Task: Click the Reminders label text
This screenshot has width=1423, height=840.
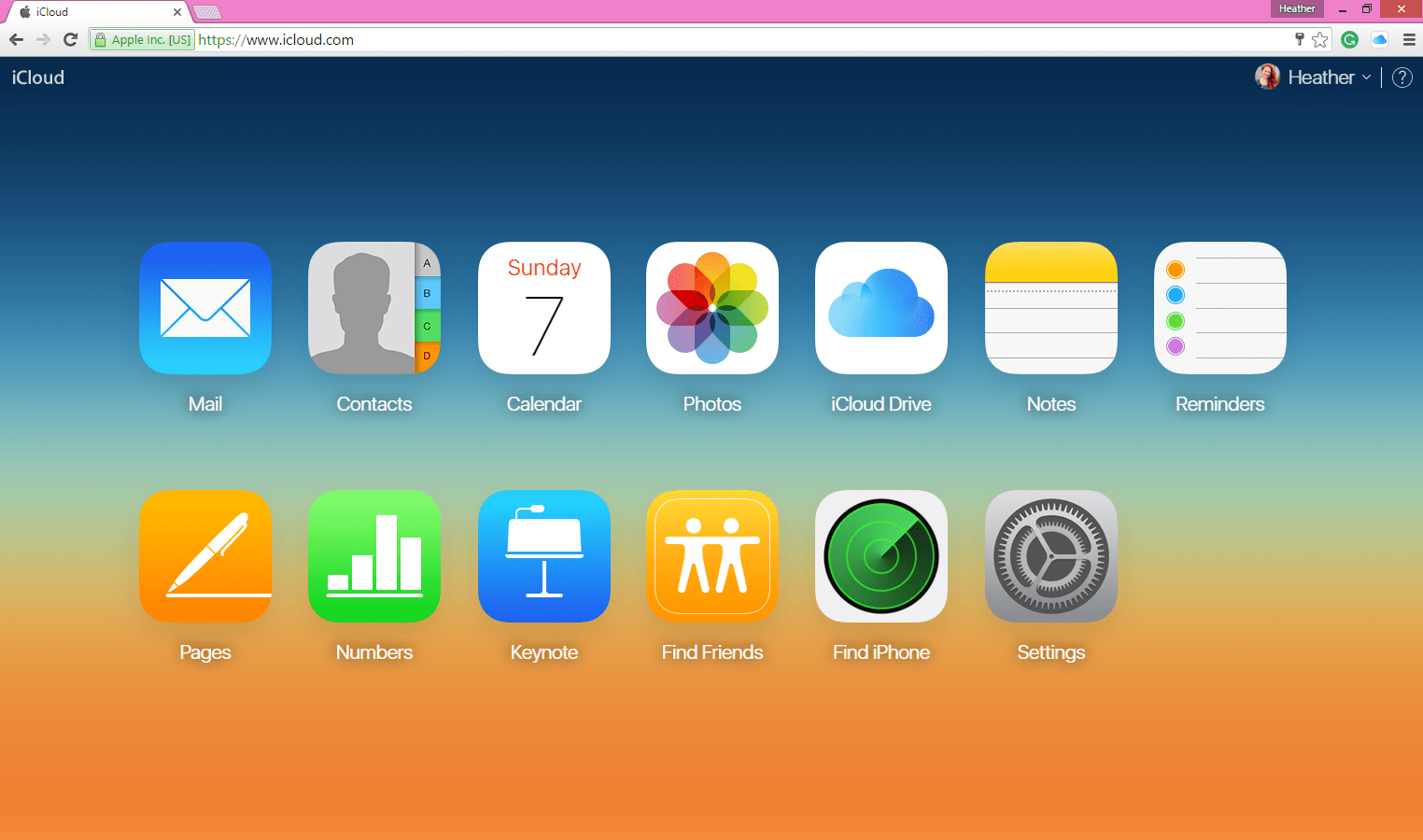Action: 1220,404
